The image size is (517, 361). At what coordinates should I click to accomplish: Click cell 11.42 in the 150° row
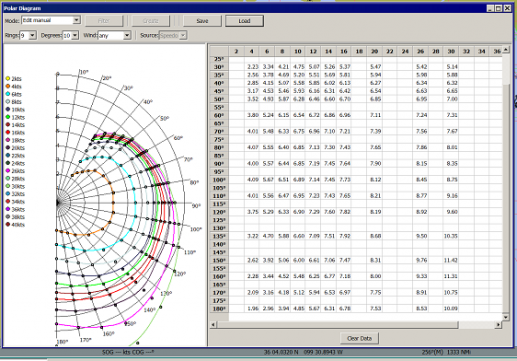point(451,260)
